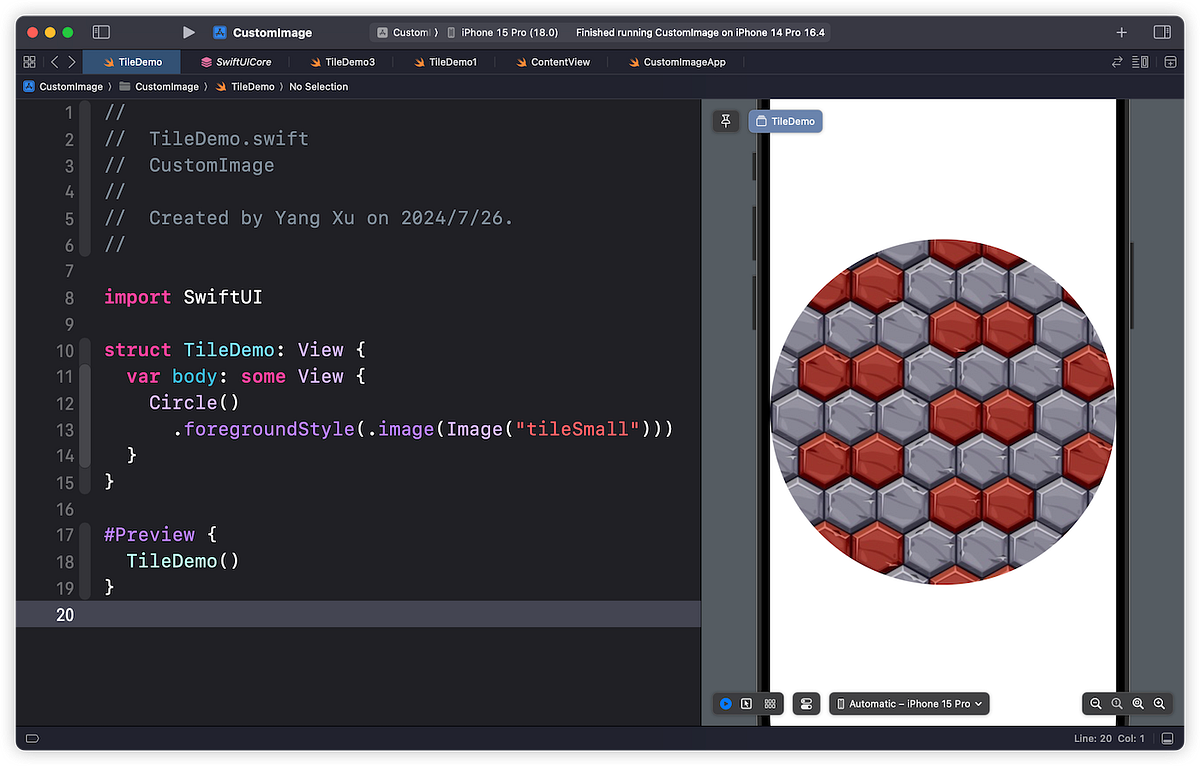The width and height of the screenshot is (1200, 766).
Task: Open device settings in the preview toolbar
Action: (806, 703)
